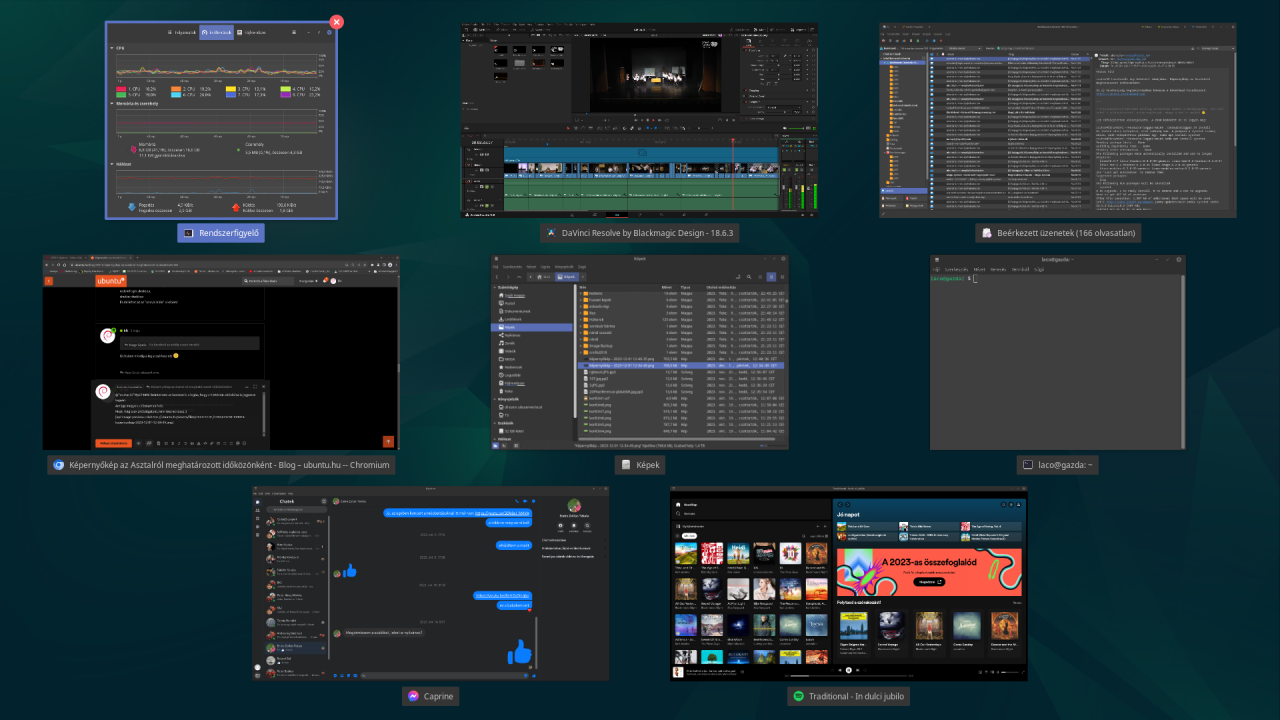Click the highlighted Képernyőkép file row in Képek
The height and width of the screenshot is (720, 1280).
681,365
